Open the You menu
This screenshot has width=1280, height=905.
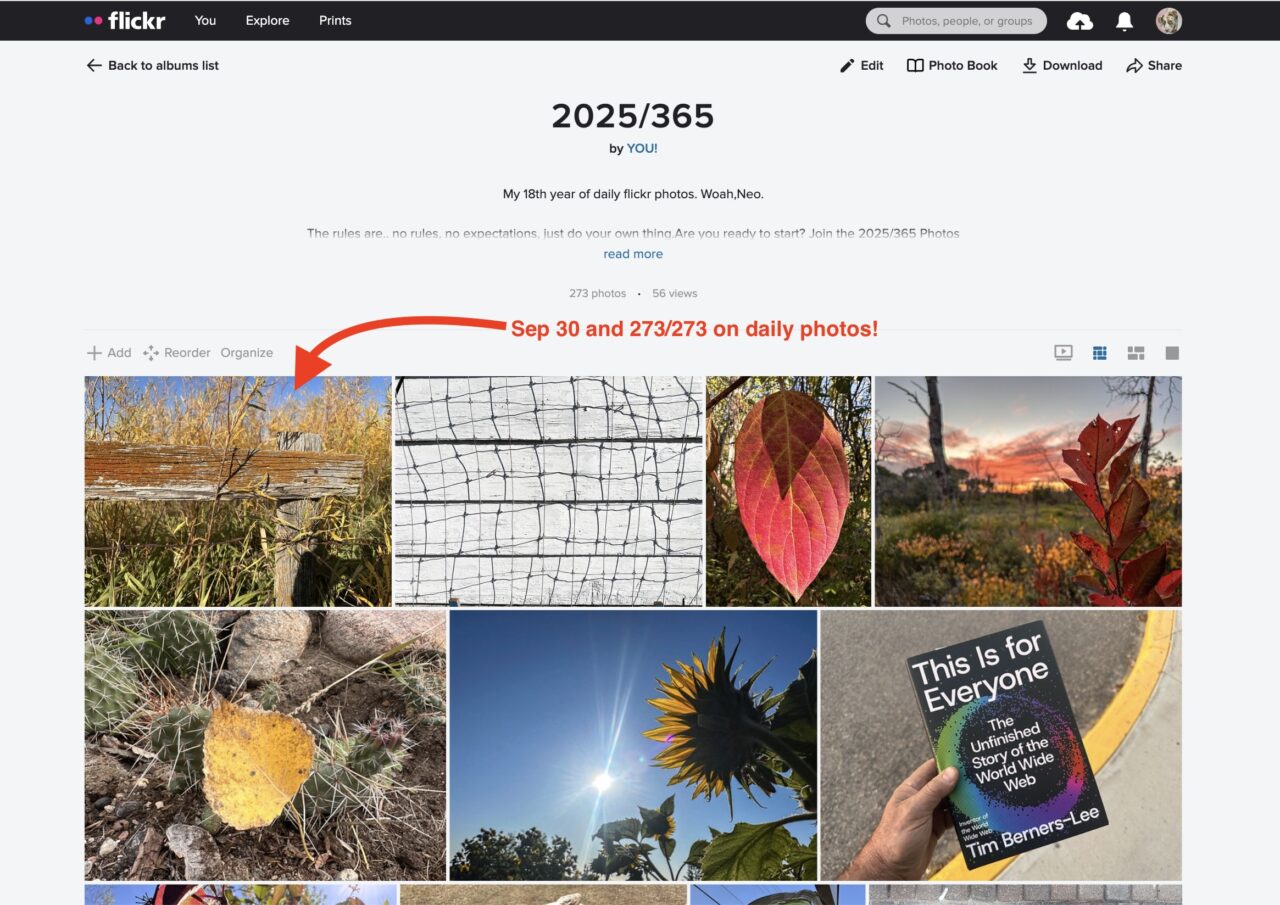tap(205, 20)
